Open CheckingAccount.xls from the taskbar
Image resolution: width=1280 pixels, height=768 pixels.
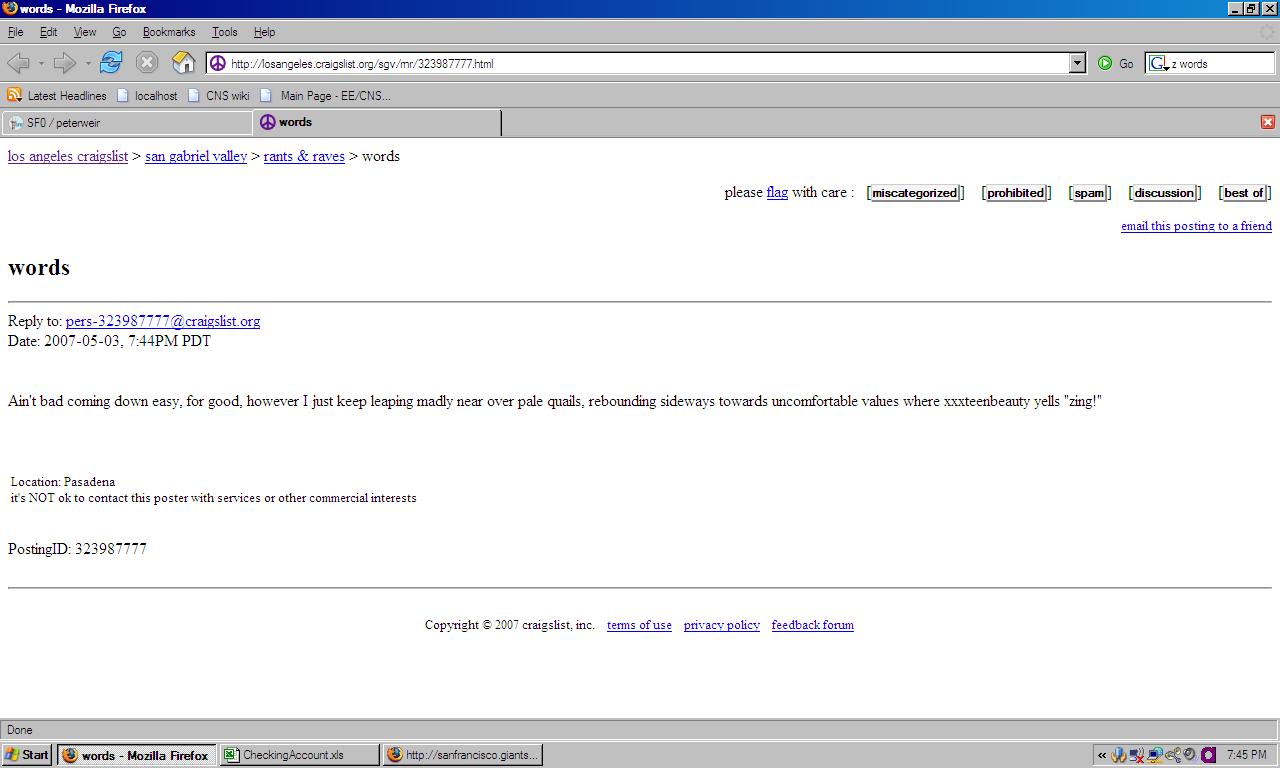click(299, 755)
